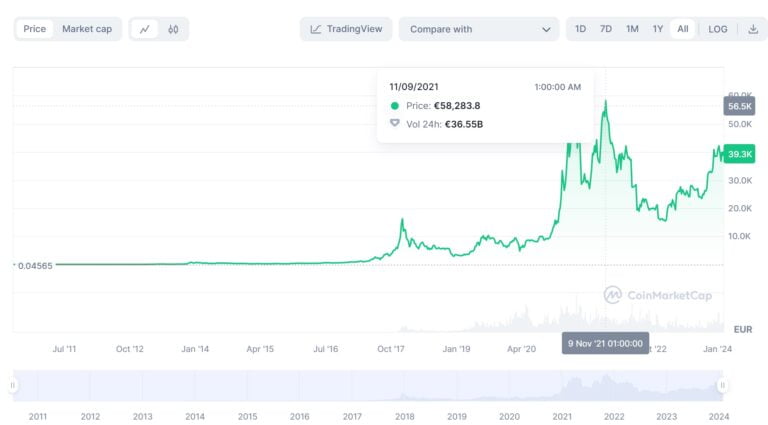Select the 1Y time range
Image resolution: width=768 pixels, height=425 pixels.
pos(657,29)
